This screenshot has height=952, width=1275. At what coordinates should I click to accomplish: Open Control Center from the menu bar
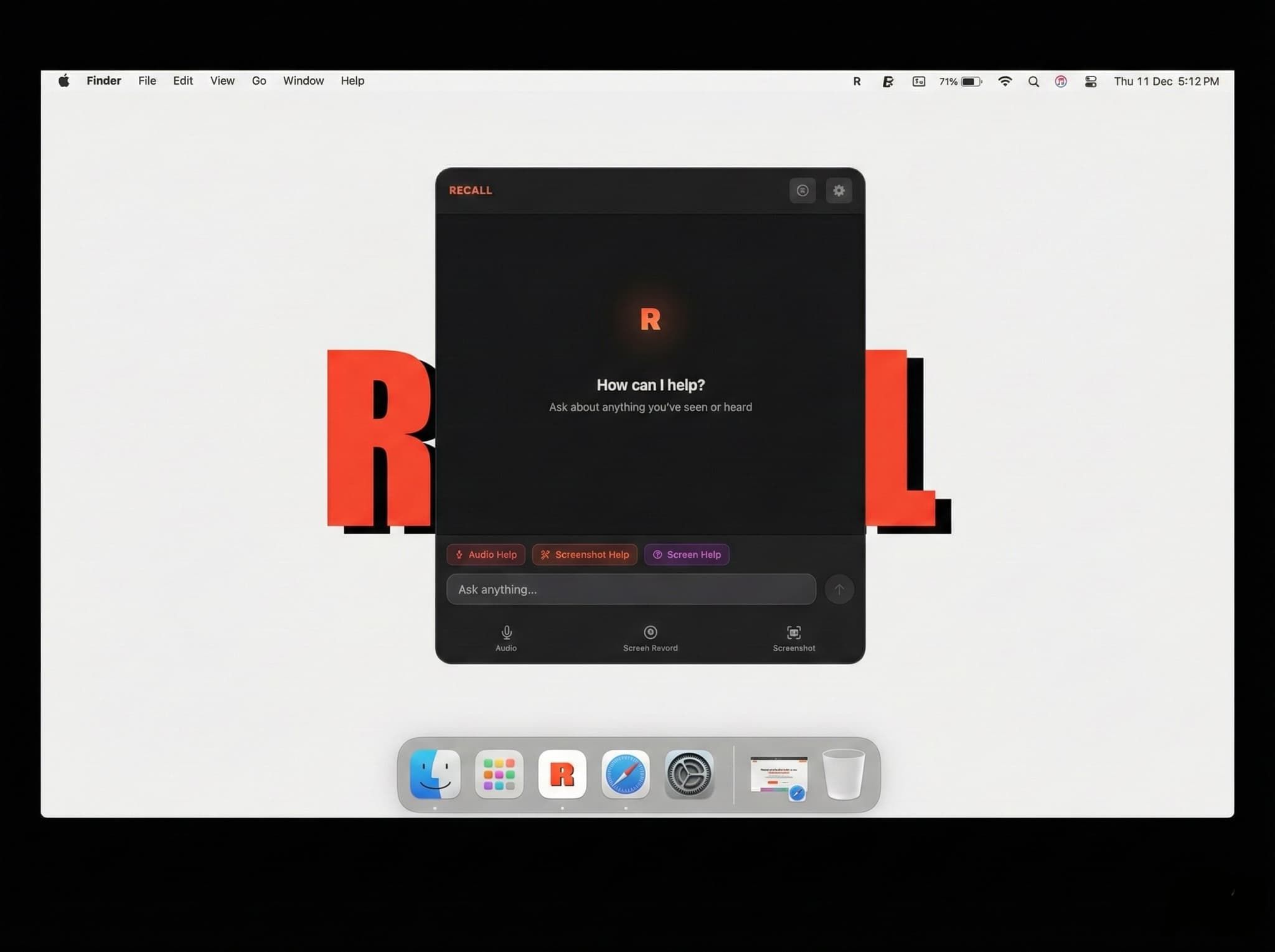coord(1090,81)
